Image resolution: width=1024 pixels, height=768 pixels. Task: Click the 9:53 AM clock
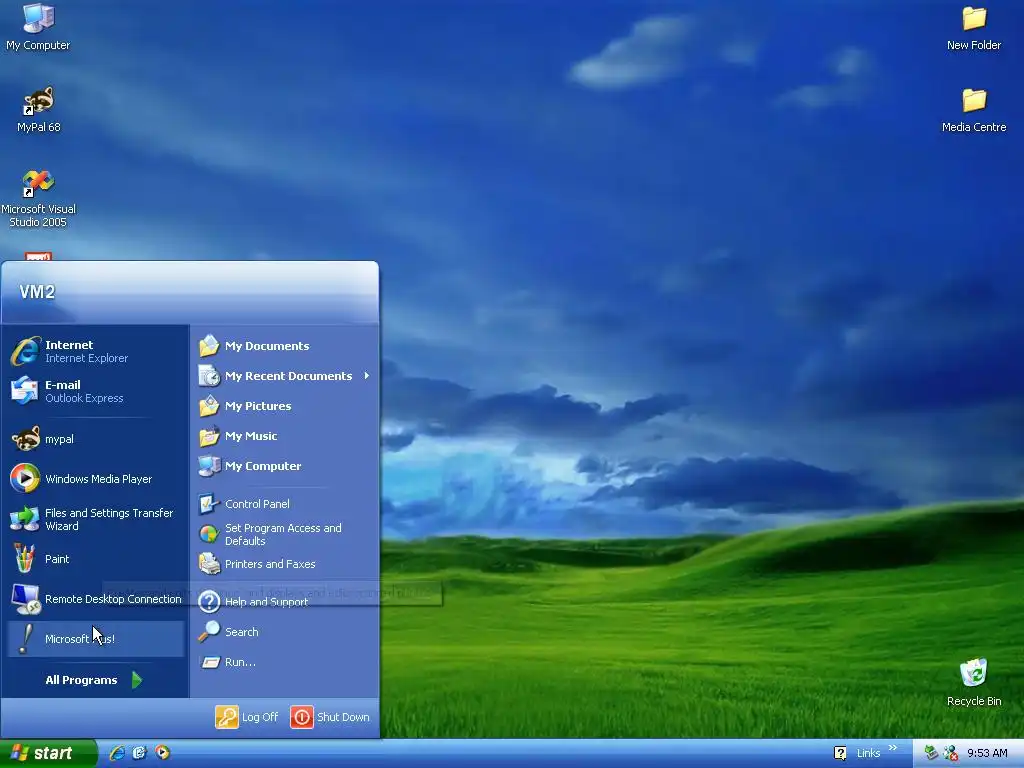pyautogui.click(x=987, y=753)
